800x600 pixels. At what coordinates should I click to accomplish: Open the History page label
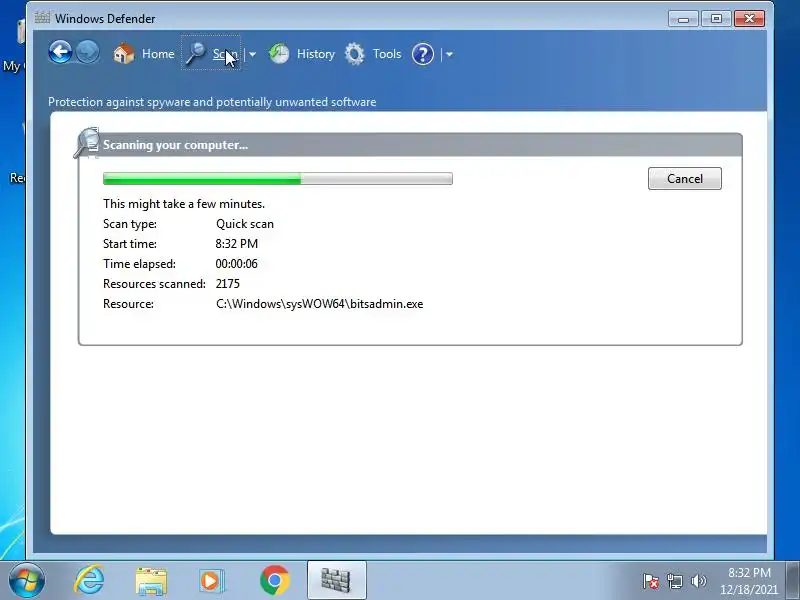[x=316, y=54]
